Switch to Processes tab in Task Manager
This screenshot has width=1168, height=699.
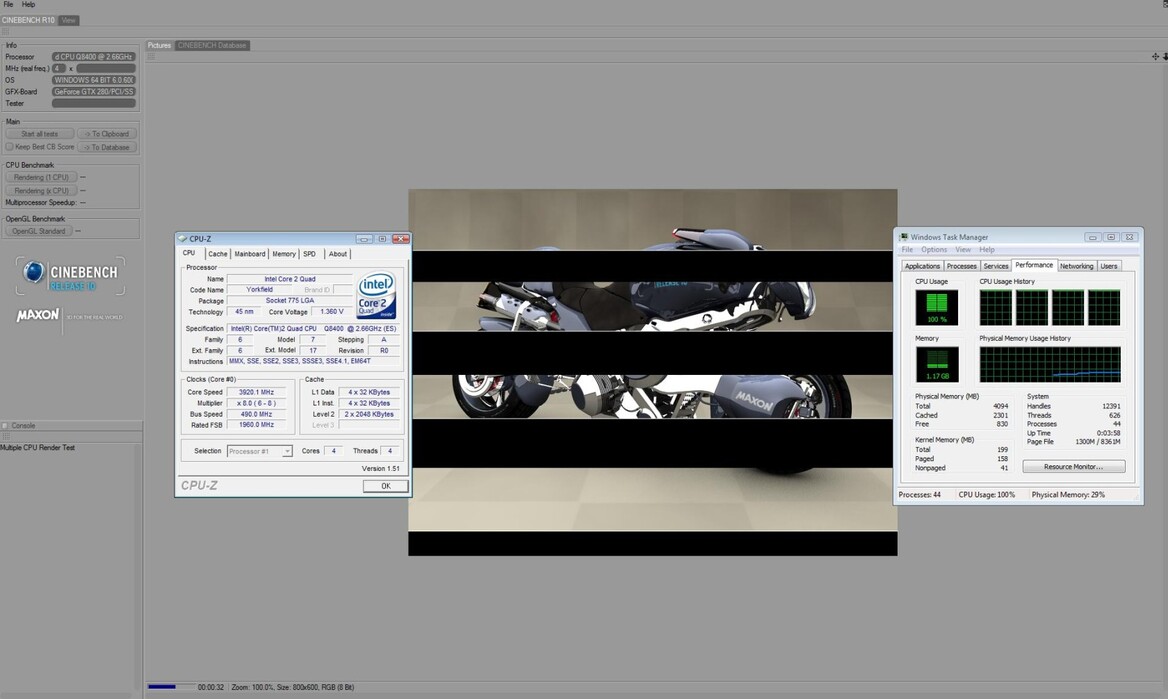962,266
